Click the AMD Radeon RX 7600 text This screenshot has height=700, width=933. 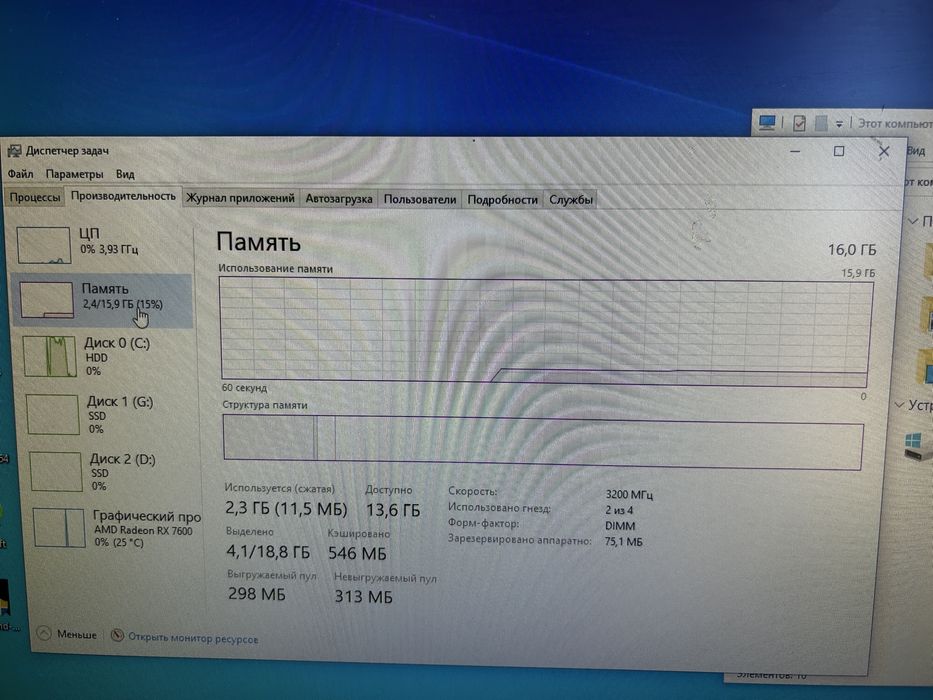143,530
